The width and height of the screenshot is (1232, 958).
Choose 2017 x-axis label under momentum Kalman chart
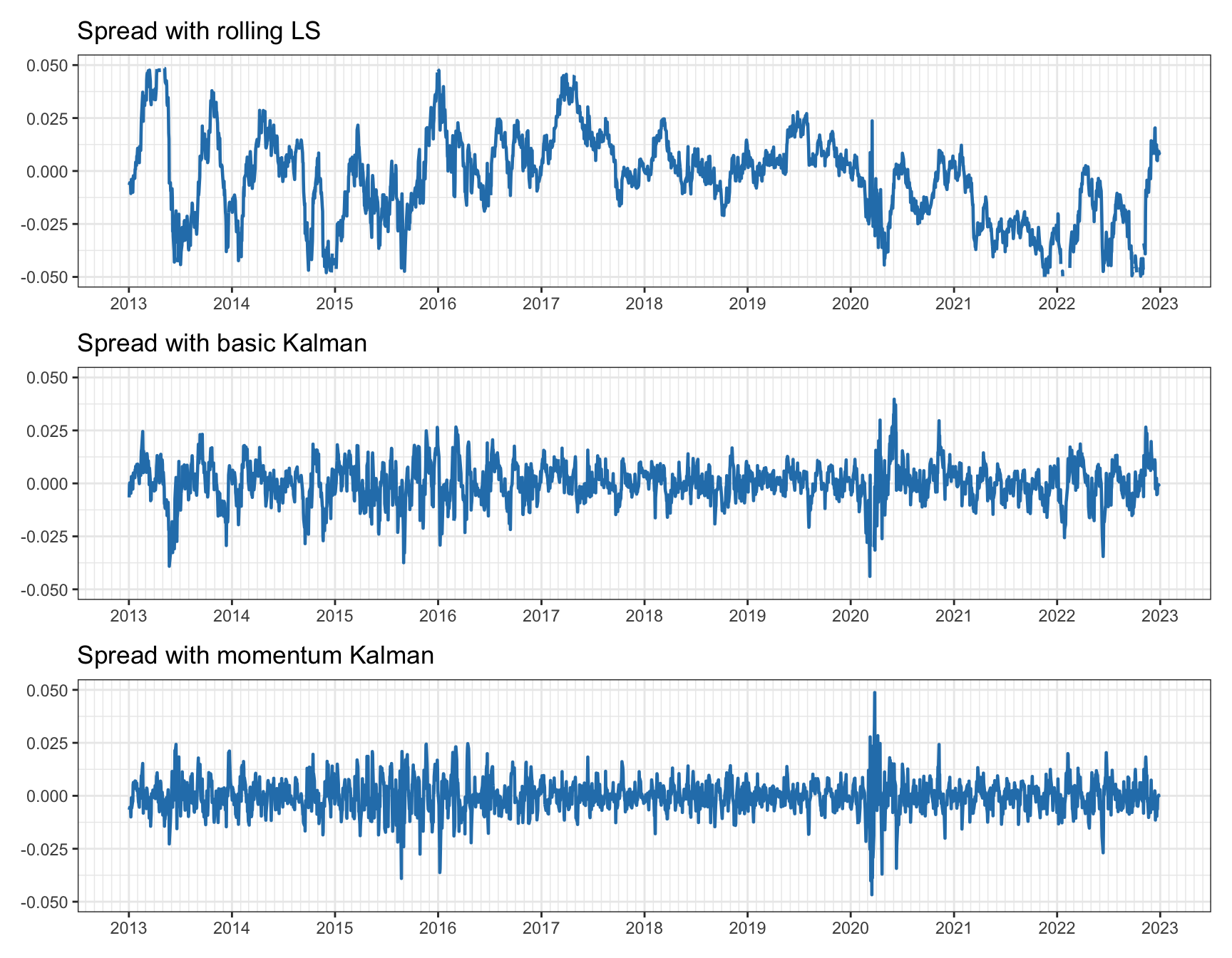[x=541, y=928]
